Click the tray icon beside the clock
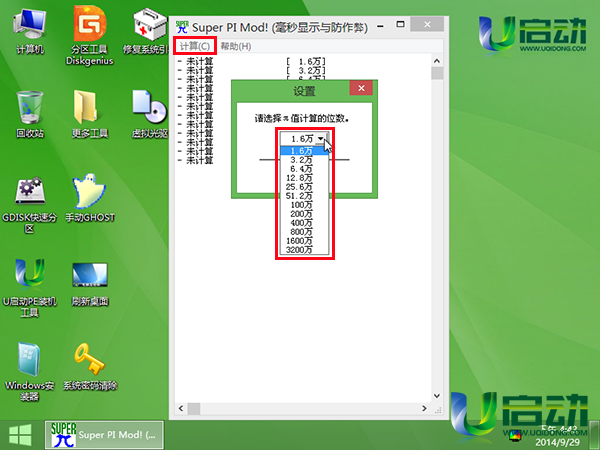 (515, 435)
